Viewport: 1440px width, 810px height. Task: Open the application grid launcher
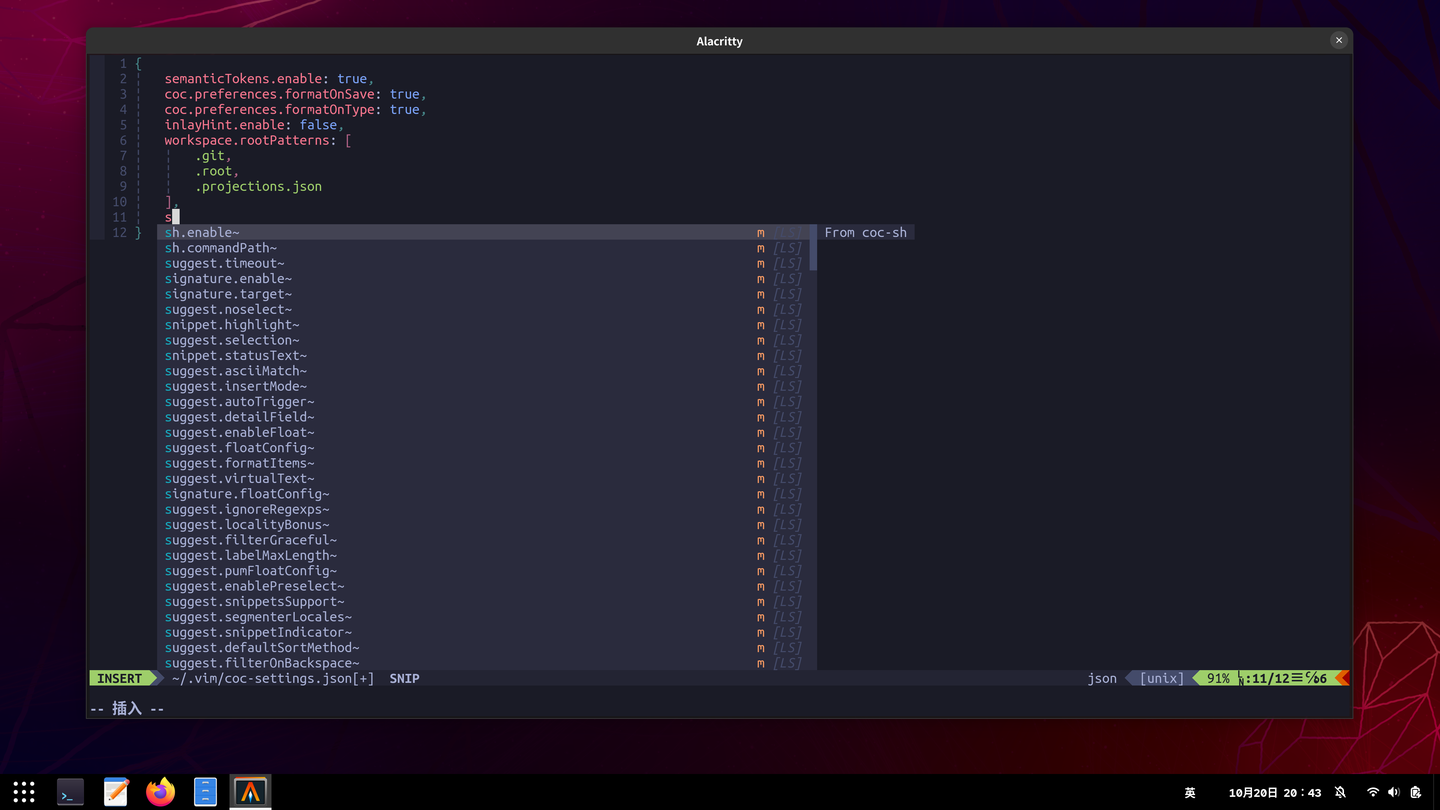(x=23, y=792)
